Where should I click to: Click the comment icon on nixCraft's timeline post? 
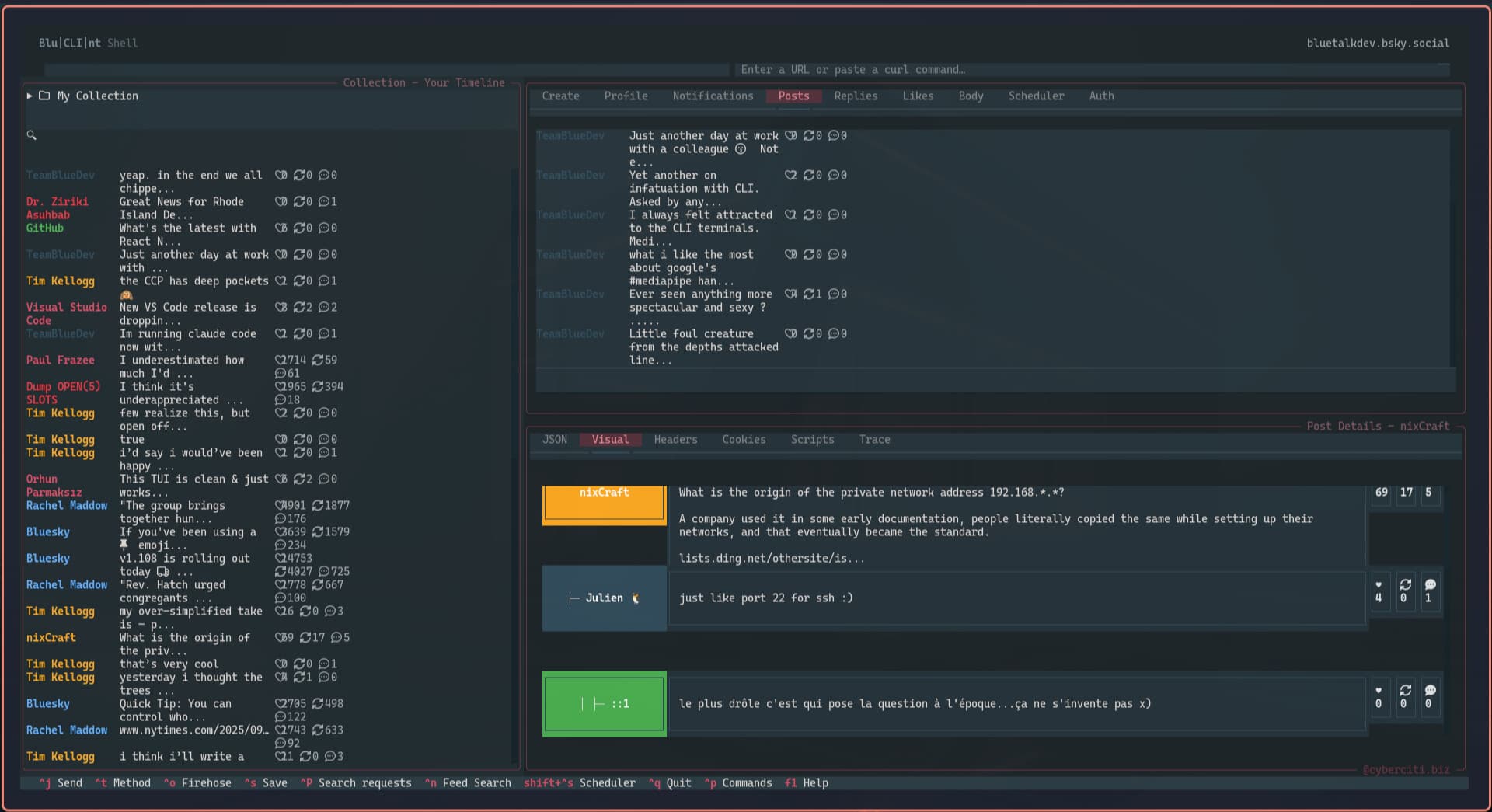(x=339, y=637)
